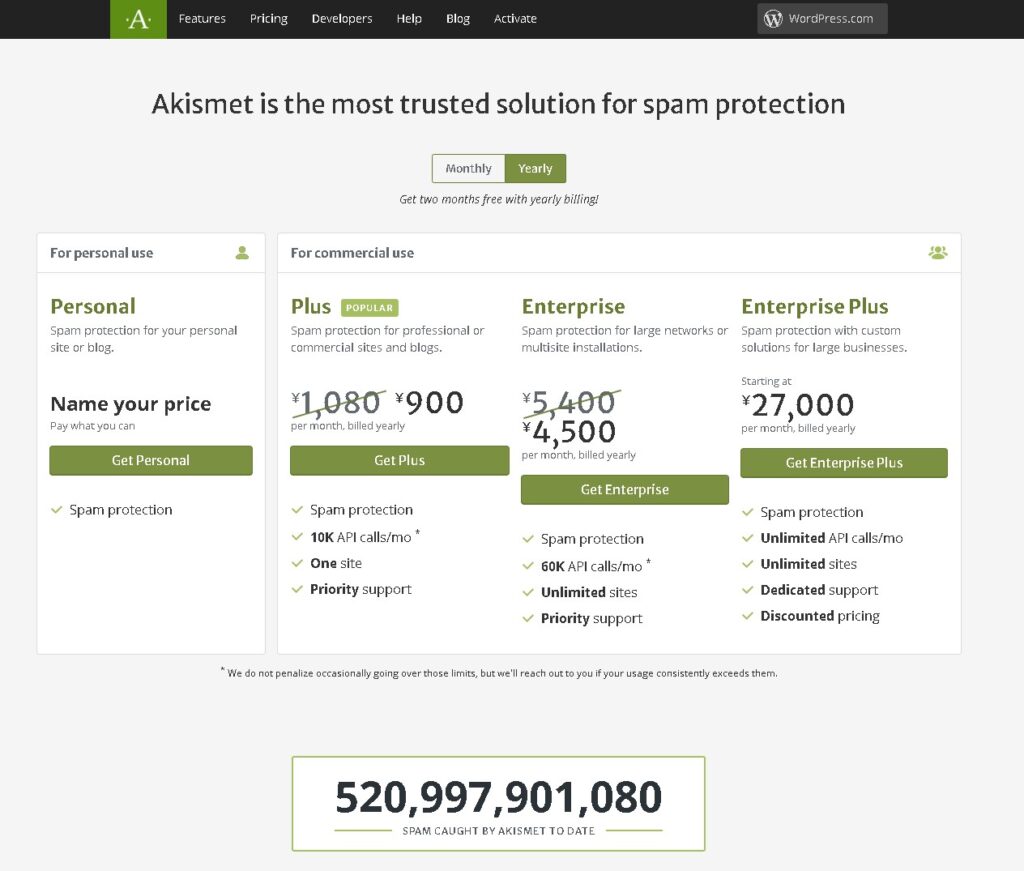Click the single-user personal use icon

coord(242,253)
